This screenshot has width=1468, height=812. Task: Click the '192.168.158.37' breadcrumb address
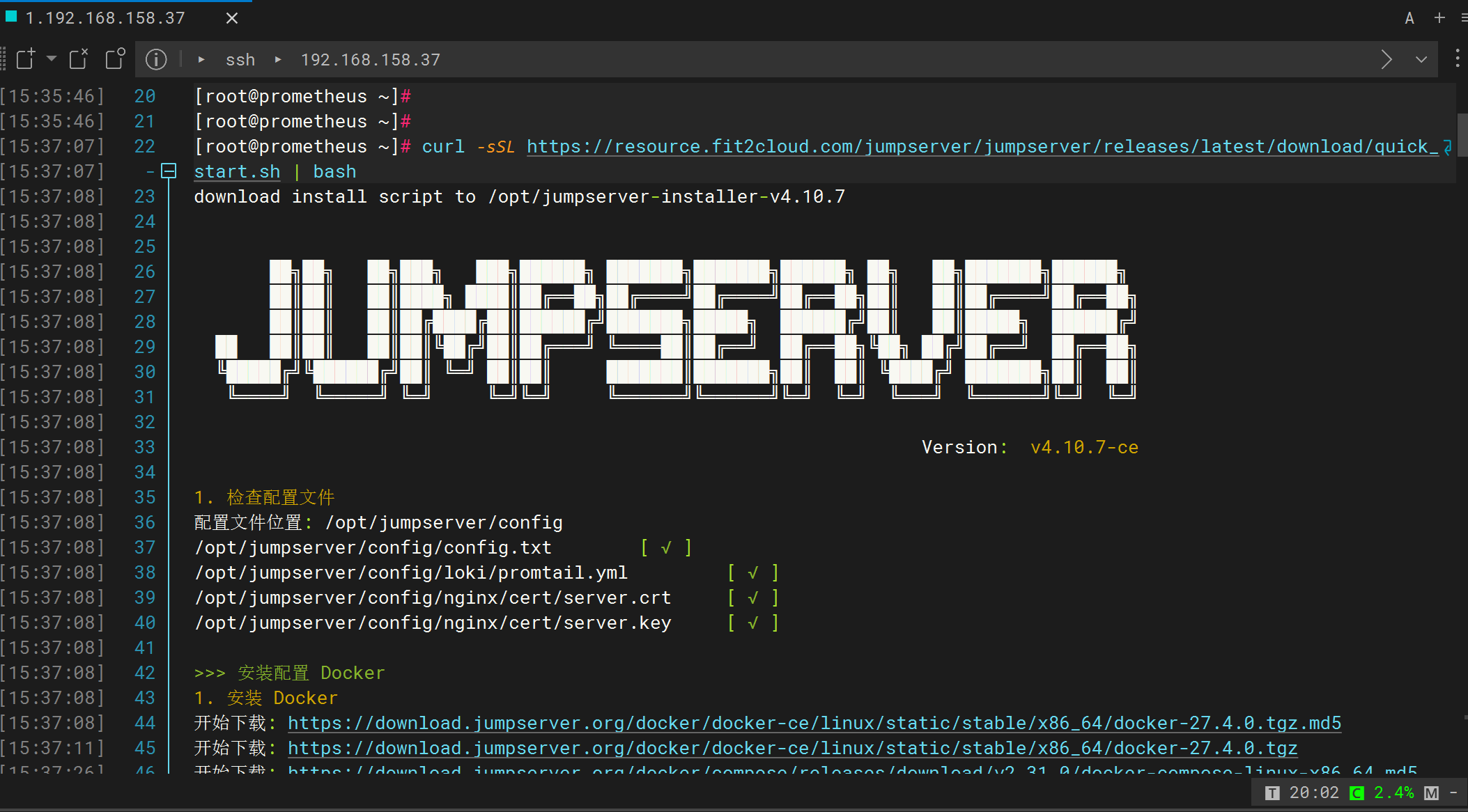click(370, 60)
